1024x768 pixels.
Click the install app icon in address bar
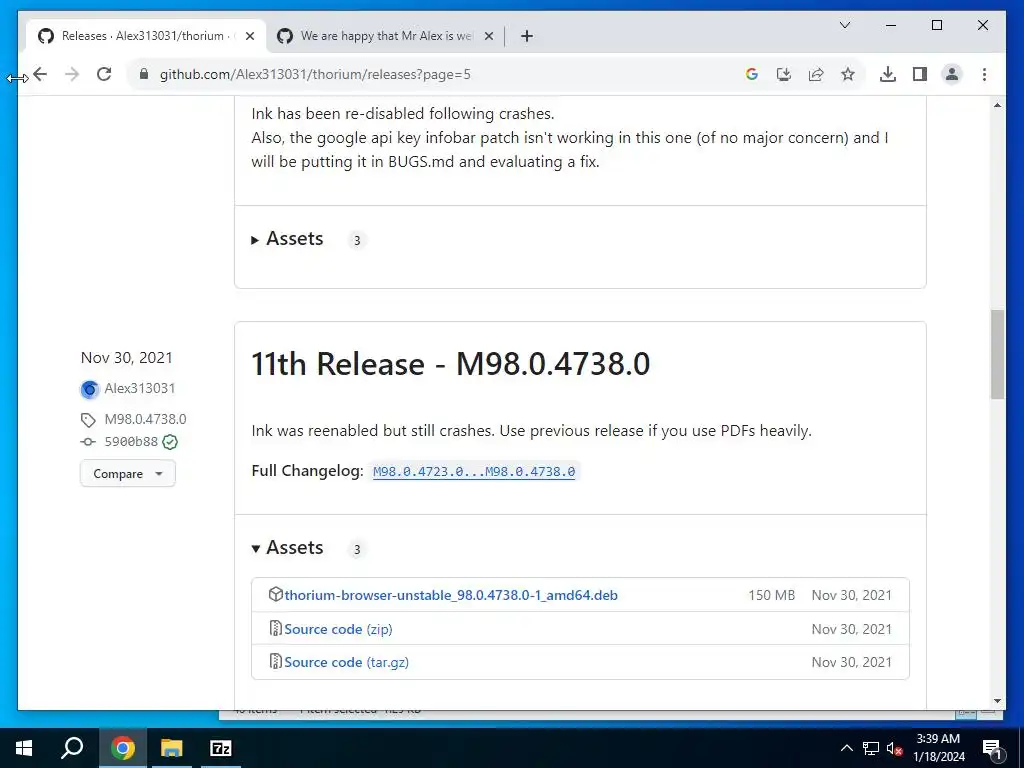[x=784, y=74]
